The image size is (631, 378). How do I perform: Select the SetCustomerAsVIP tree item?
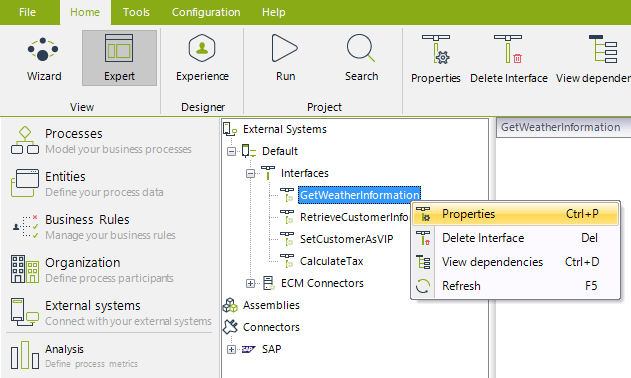pos(346,239)
